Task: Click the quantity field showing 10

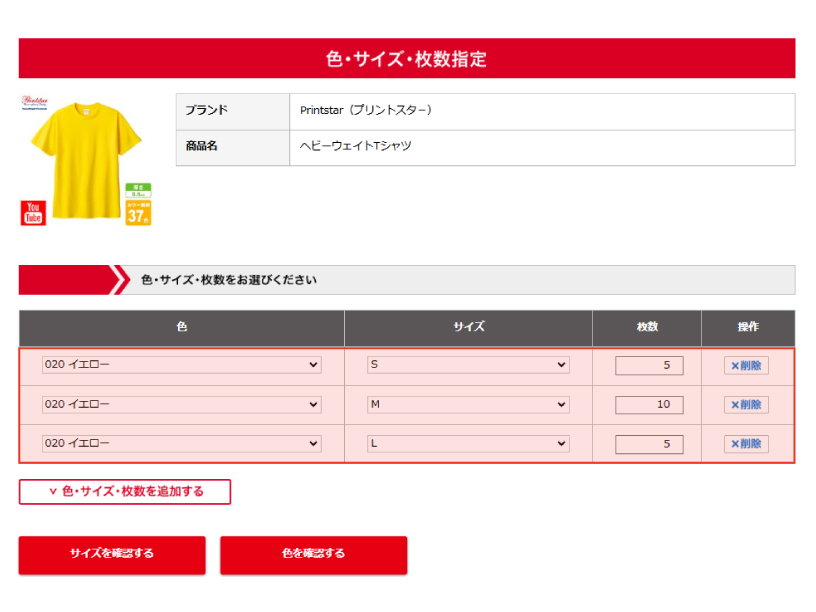Action: click(649, 405)
